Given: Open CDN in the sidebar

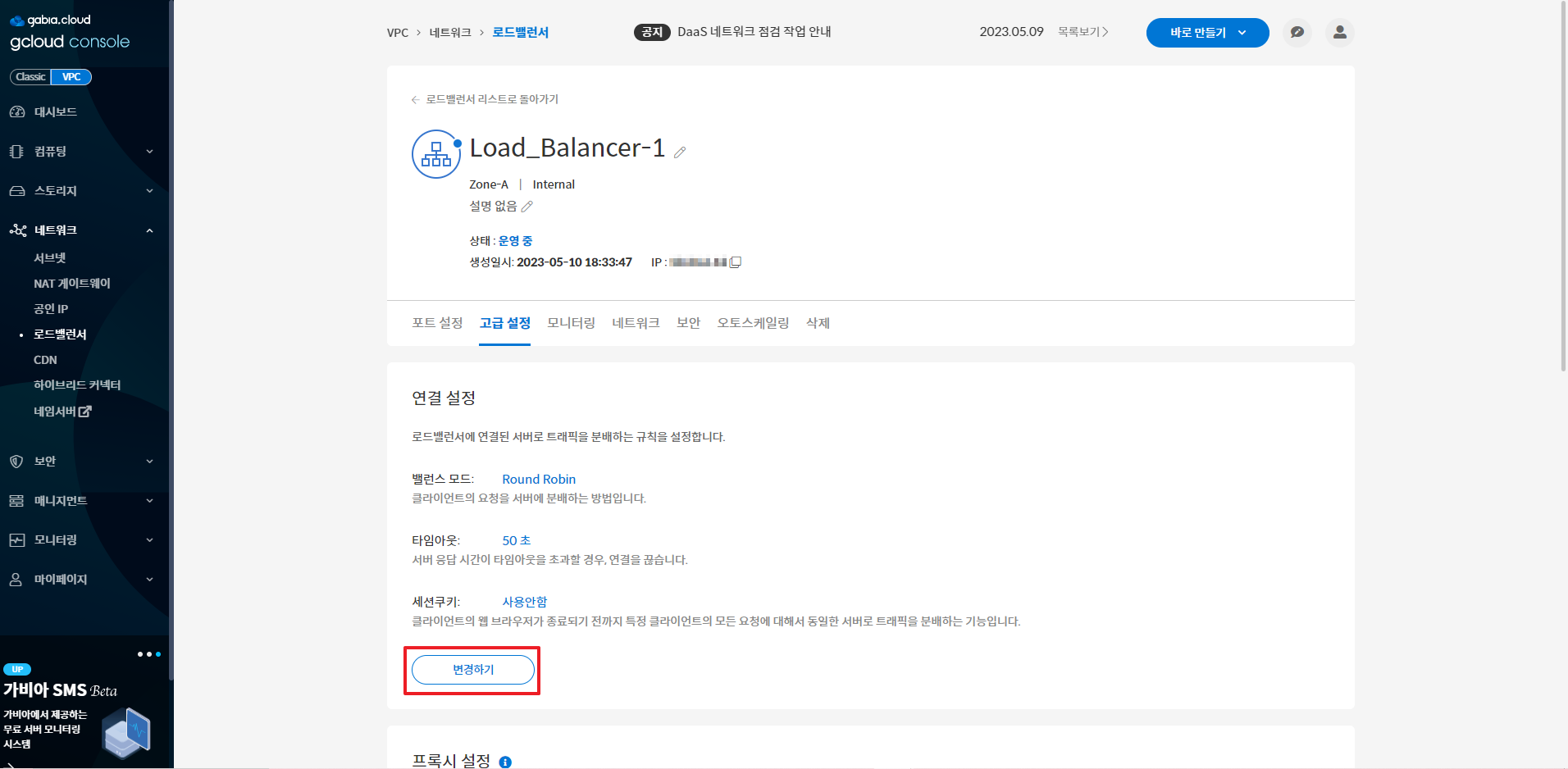Looking at the screenshot, I should pyautogui.click(x=45, y=360).
